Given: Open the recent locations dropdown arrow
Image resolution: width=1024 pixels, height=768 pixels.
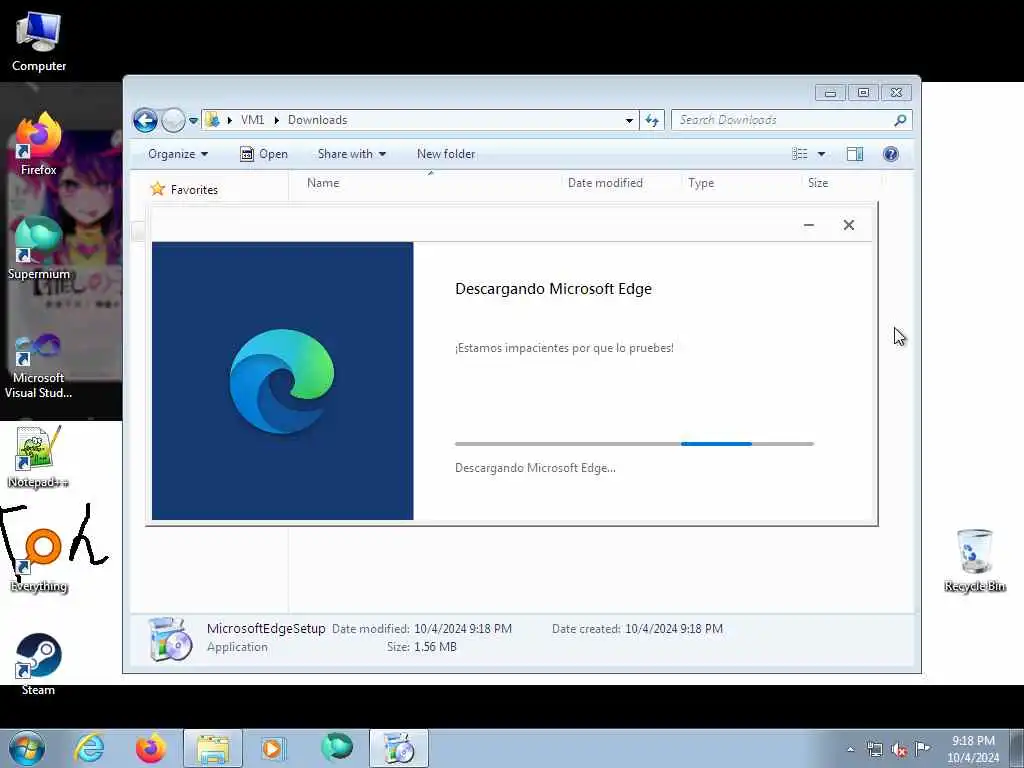Looking at the screenshot, I should click(193, 121).
